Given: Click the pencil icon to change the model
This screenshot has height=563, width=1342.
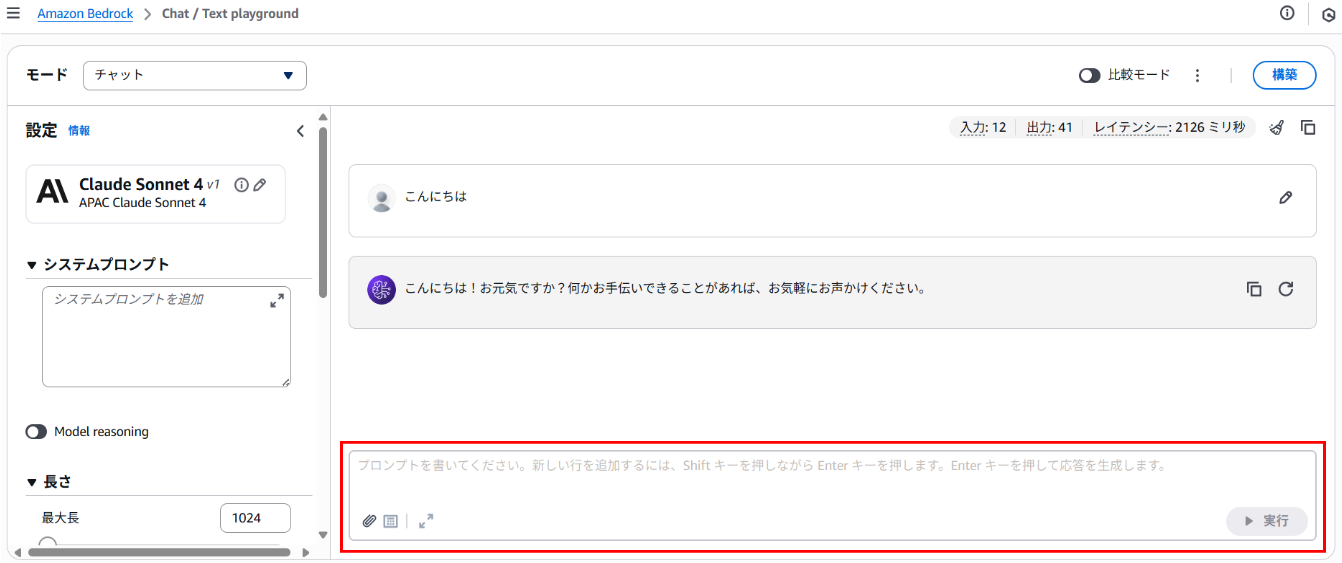Looking at the screenshot, I should 260,185.
